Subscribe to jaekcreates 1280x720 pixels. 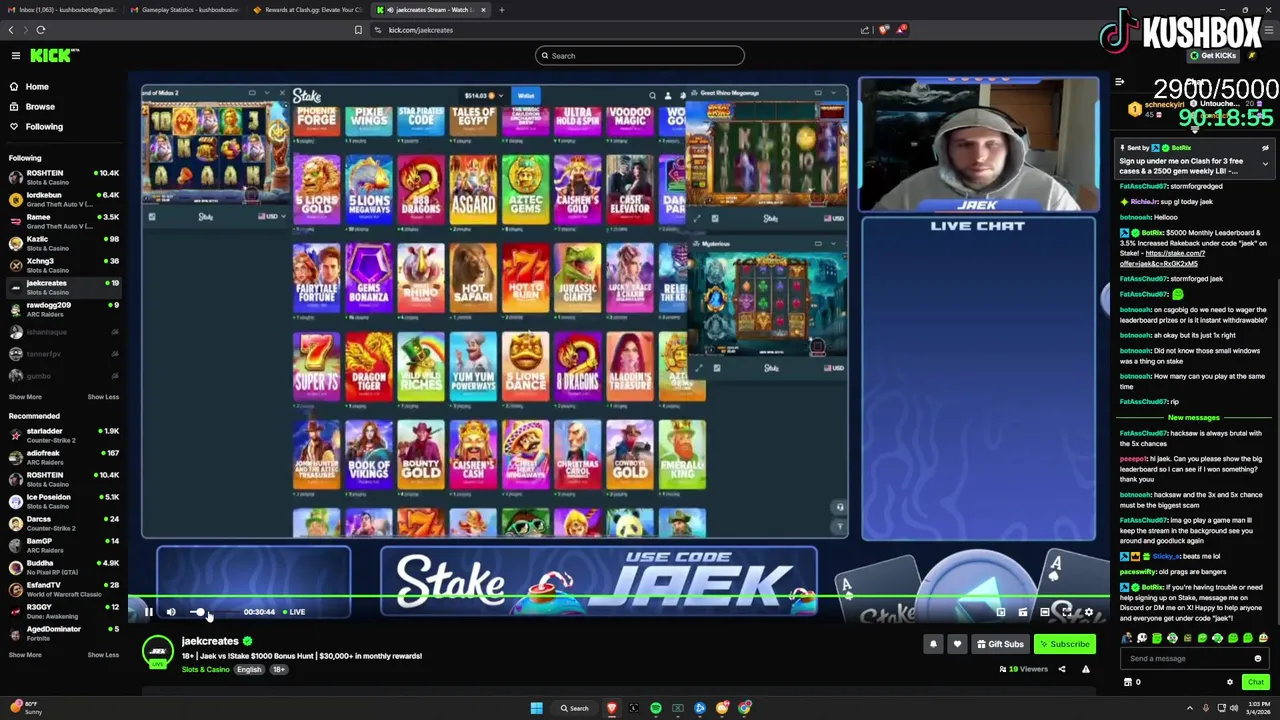(x=1065, y=644)
